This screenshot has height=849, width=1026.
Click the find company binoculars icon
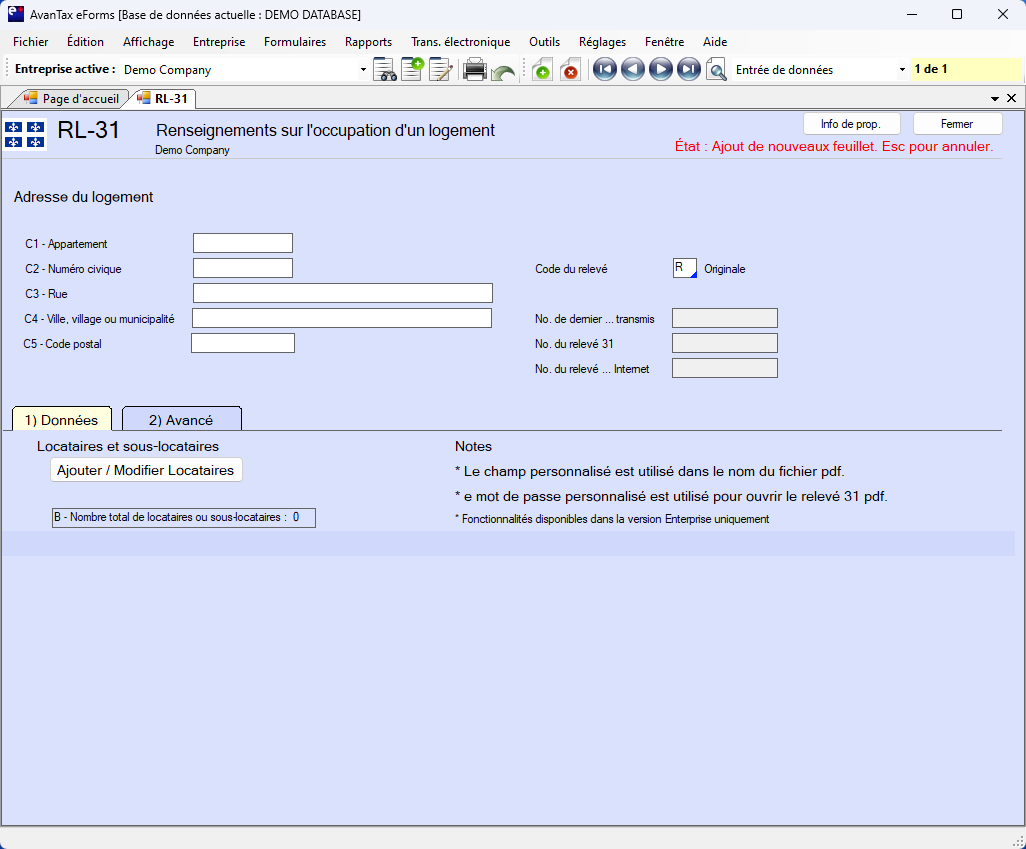pyautogui.click(x=384, y=70)
